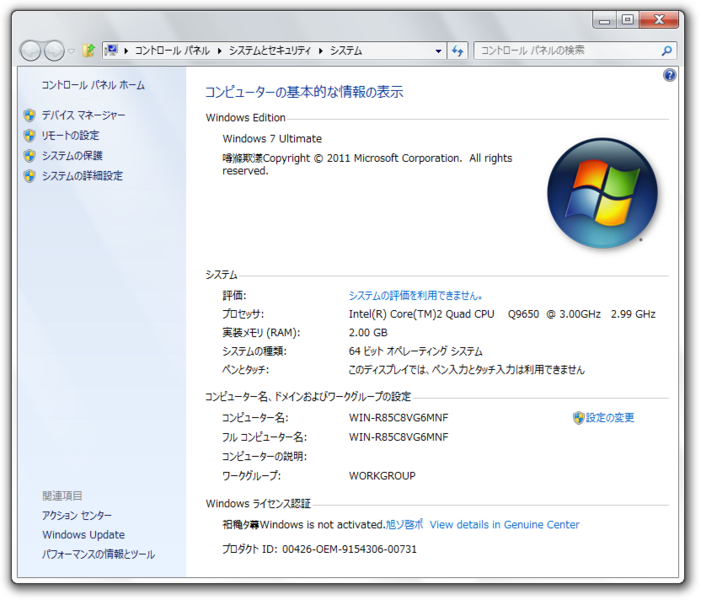Select システムとセキュリティ in the breadcrumb

coord(270,51)
